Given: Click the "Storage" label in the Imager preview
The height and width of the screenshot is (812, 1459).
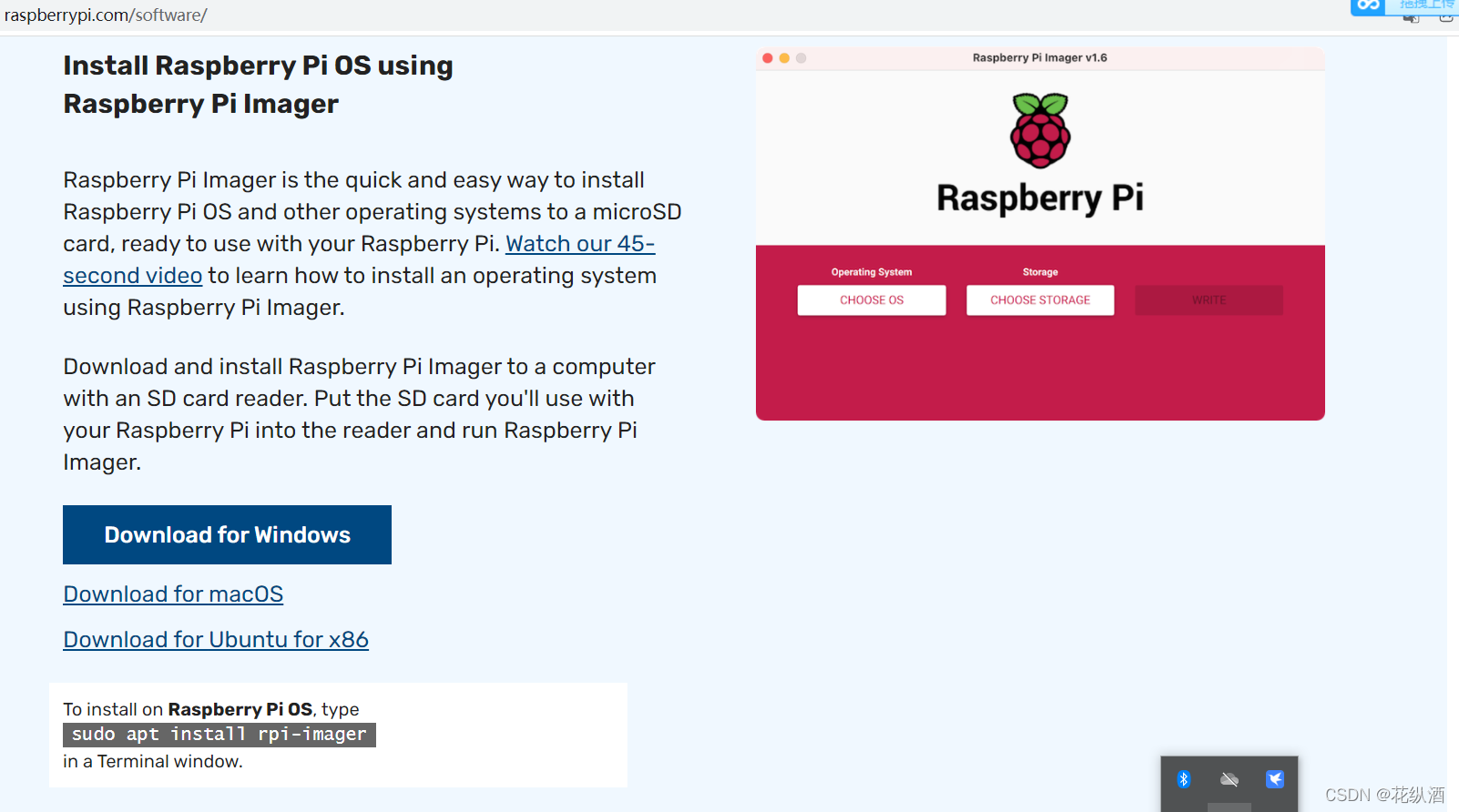Looking at the screenshot, I should coord(1040,272).
